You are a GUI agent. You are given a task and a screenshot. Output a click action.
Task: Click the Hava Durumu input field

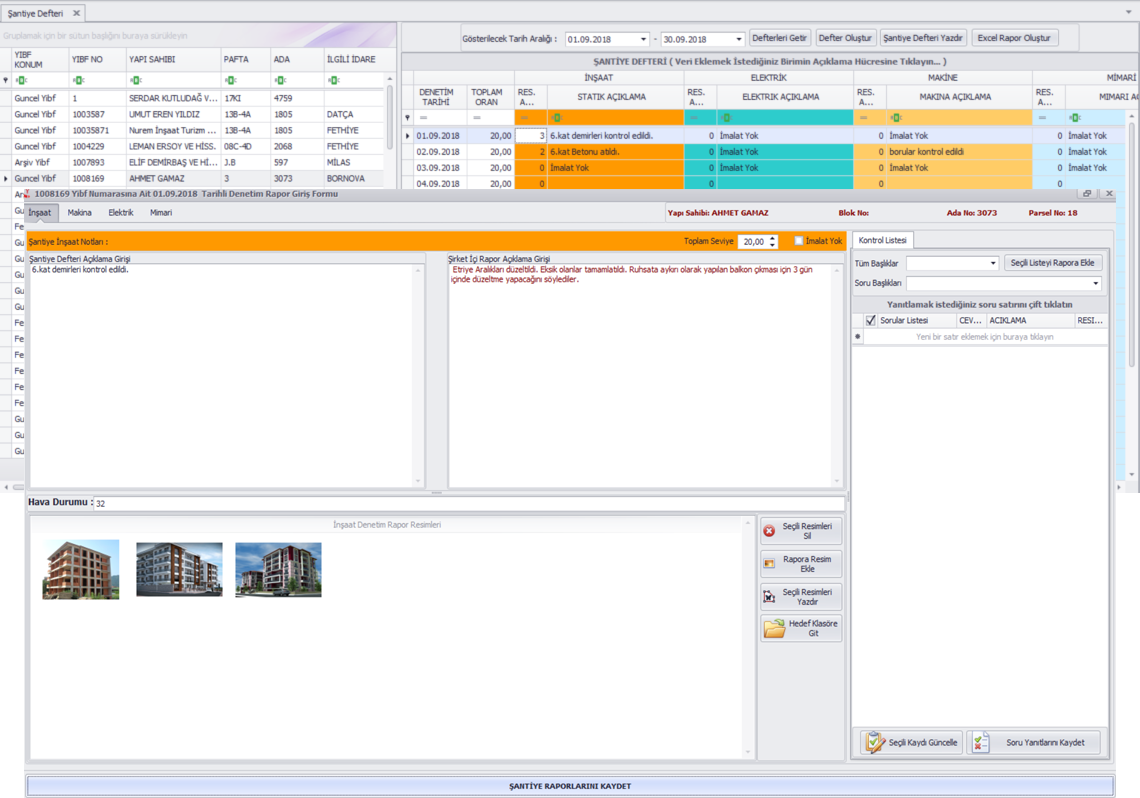click(468, 503)
